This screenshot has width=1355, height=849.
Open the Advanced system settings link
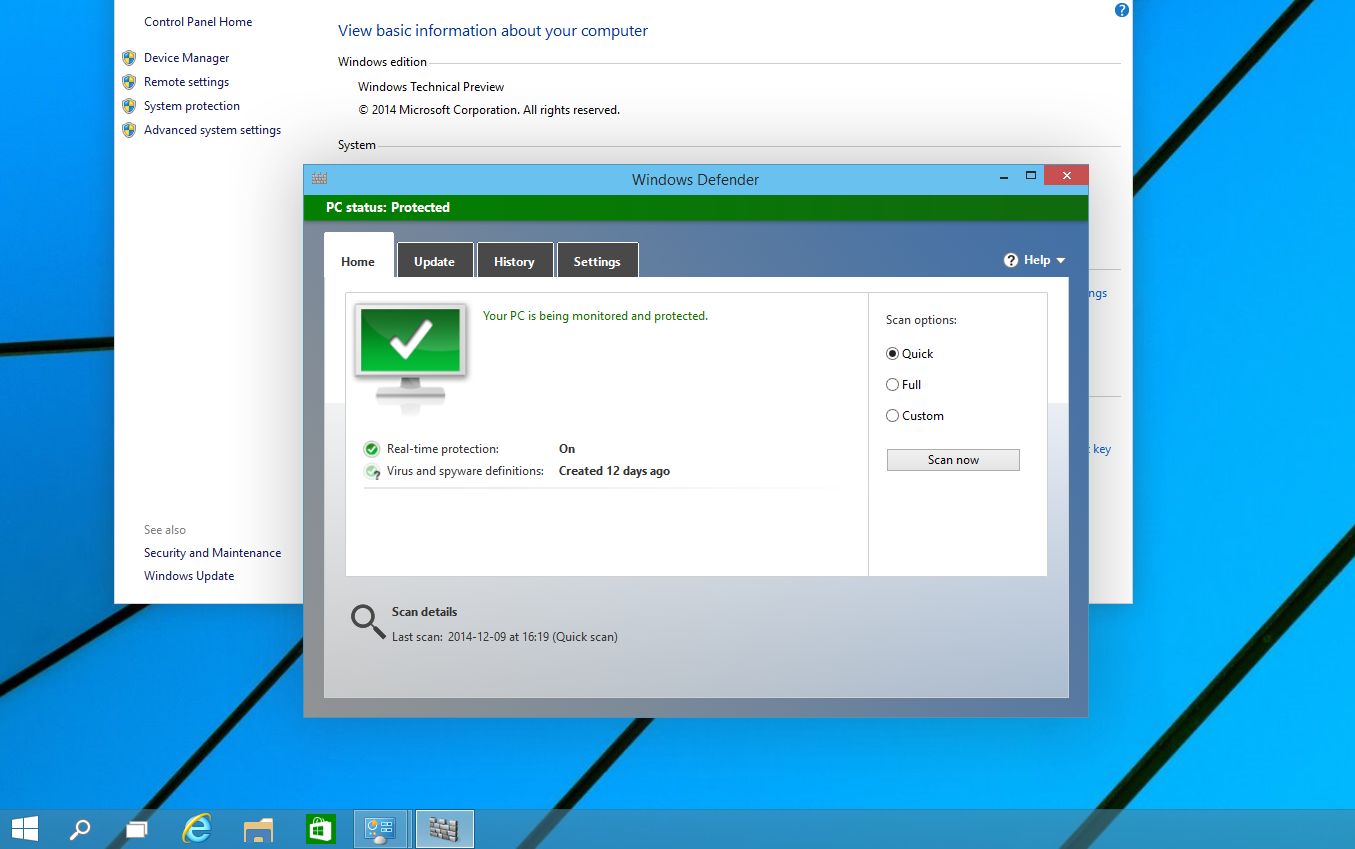[x=212, y=130]
